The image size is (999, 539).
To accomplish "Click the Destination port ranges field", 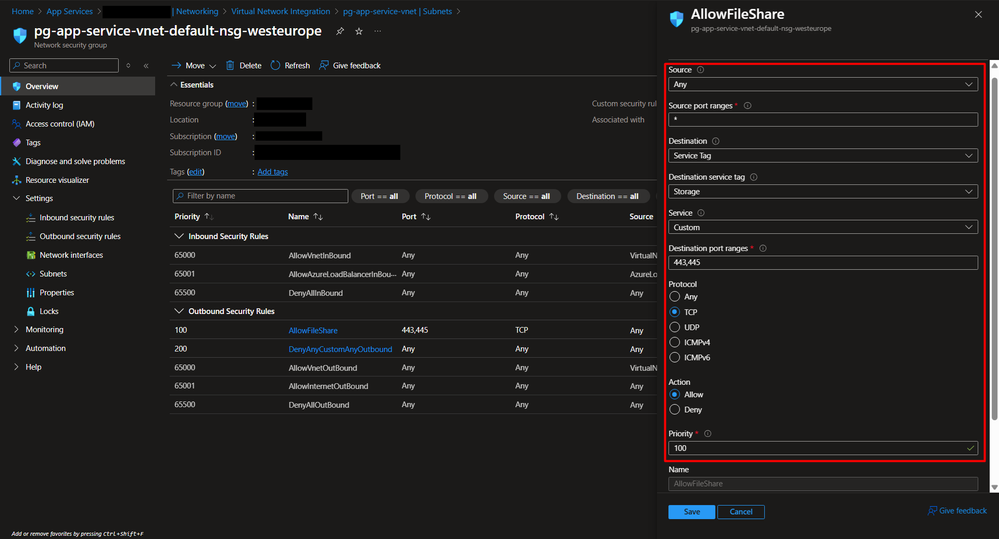I will 823,262.
